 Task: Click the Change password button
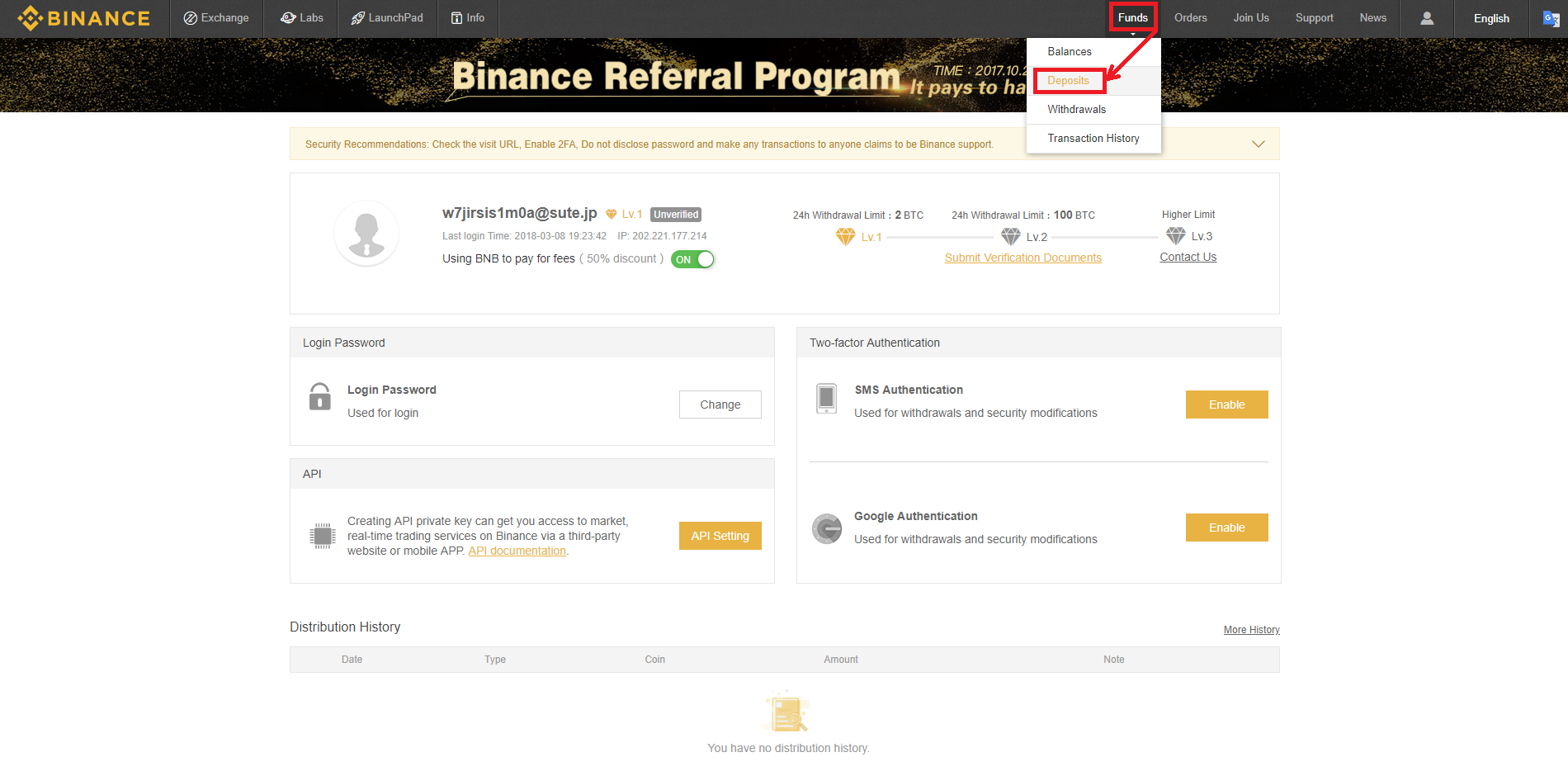720,405
